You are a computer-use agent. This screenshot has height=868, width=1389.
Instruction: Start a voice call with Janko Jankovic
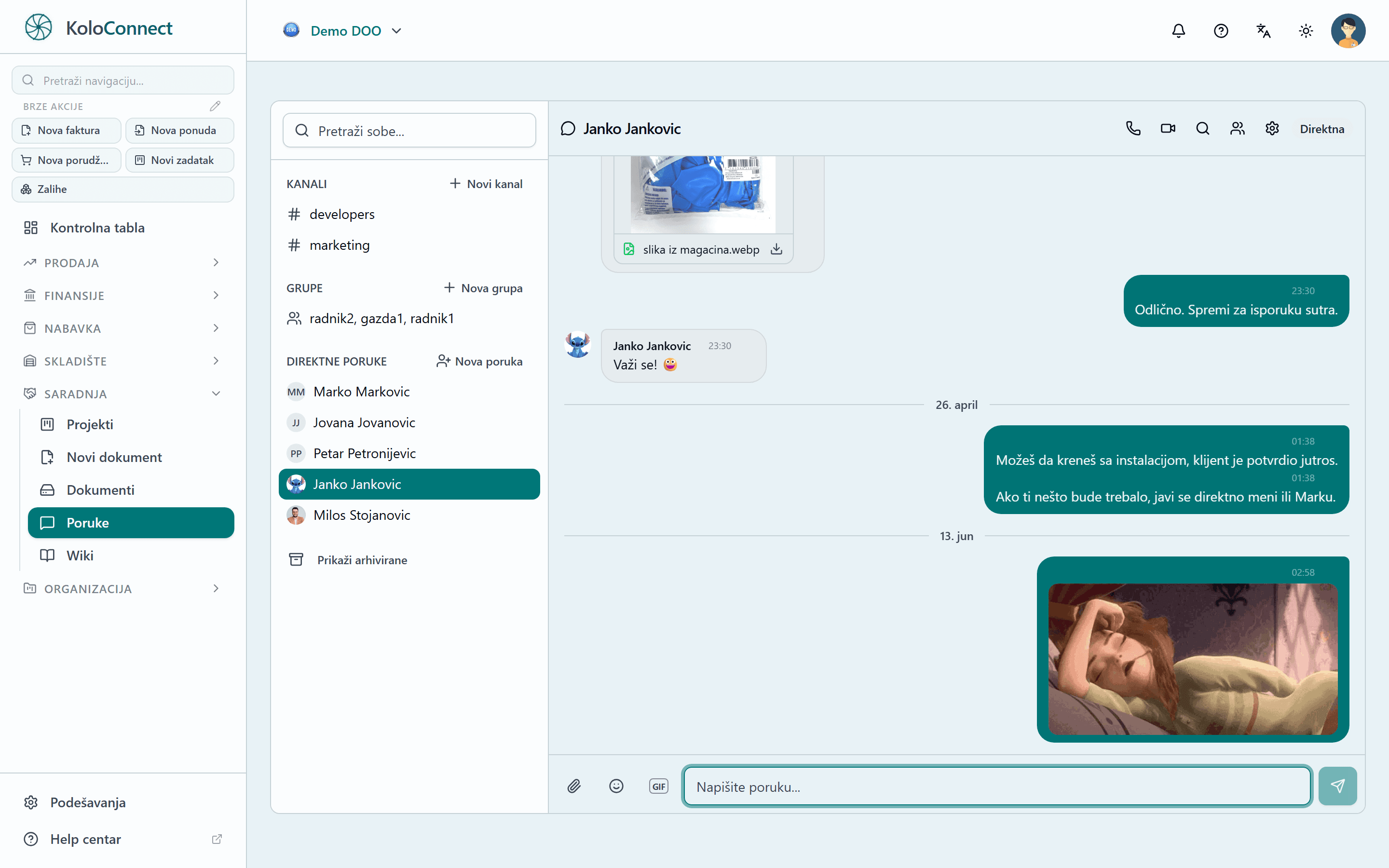pos(1133,129)
